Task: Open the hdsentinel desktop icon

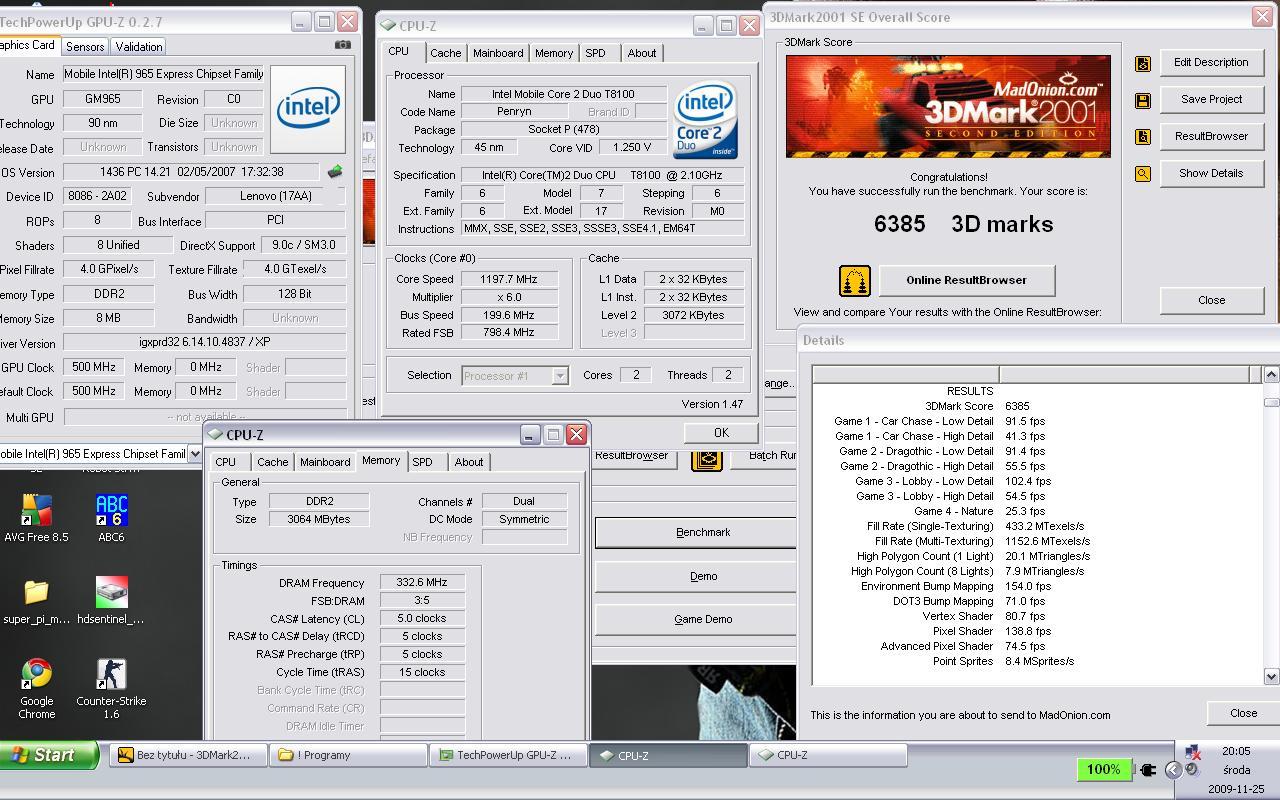Action: [111, 600]
